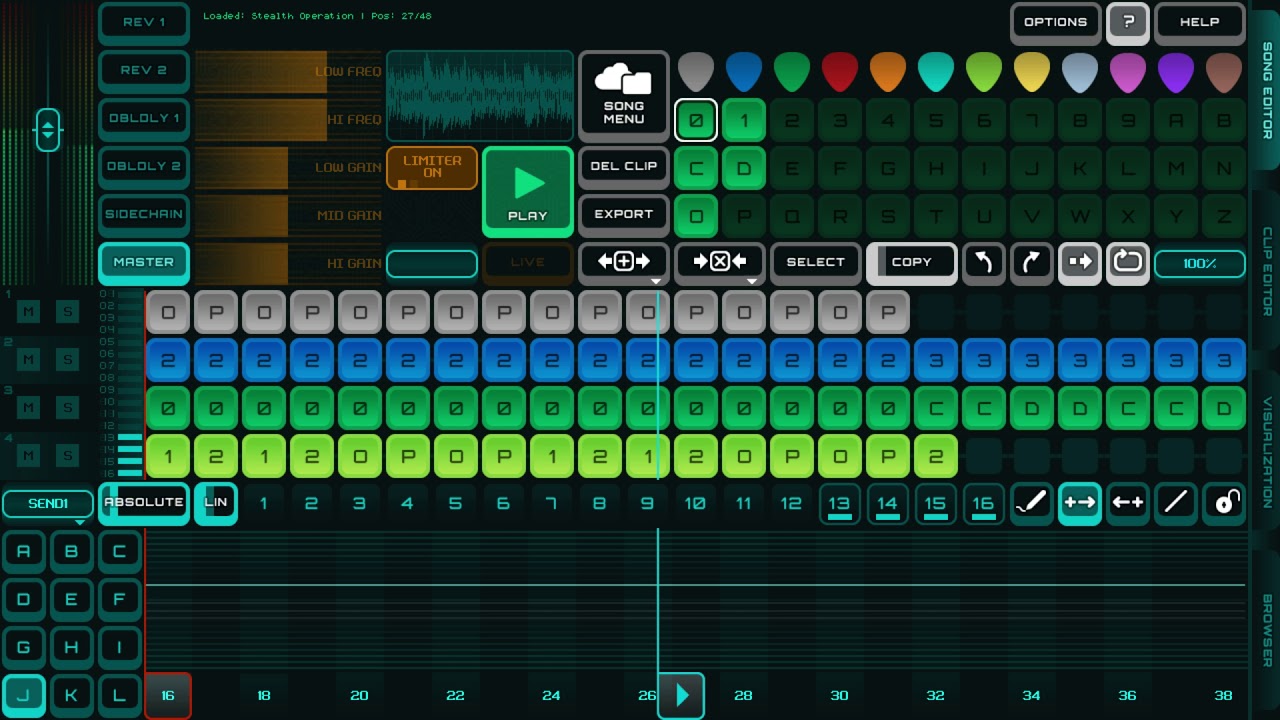Toggle the COPY button

coord(911,262)
